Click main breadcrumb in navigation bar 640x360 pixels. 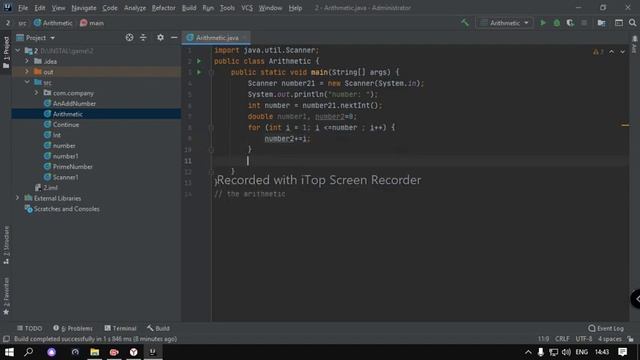(92, 23)
